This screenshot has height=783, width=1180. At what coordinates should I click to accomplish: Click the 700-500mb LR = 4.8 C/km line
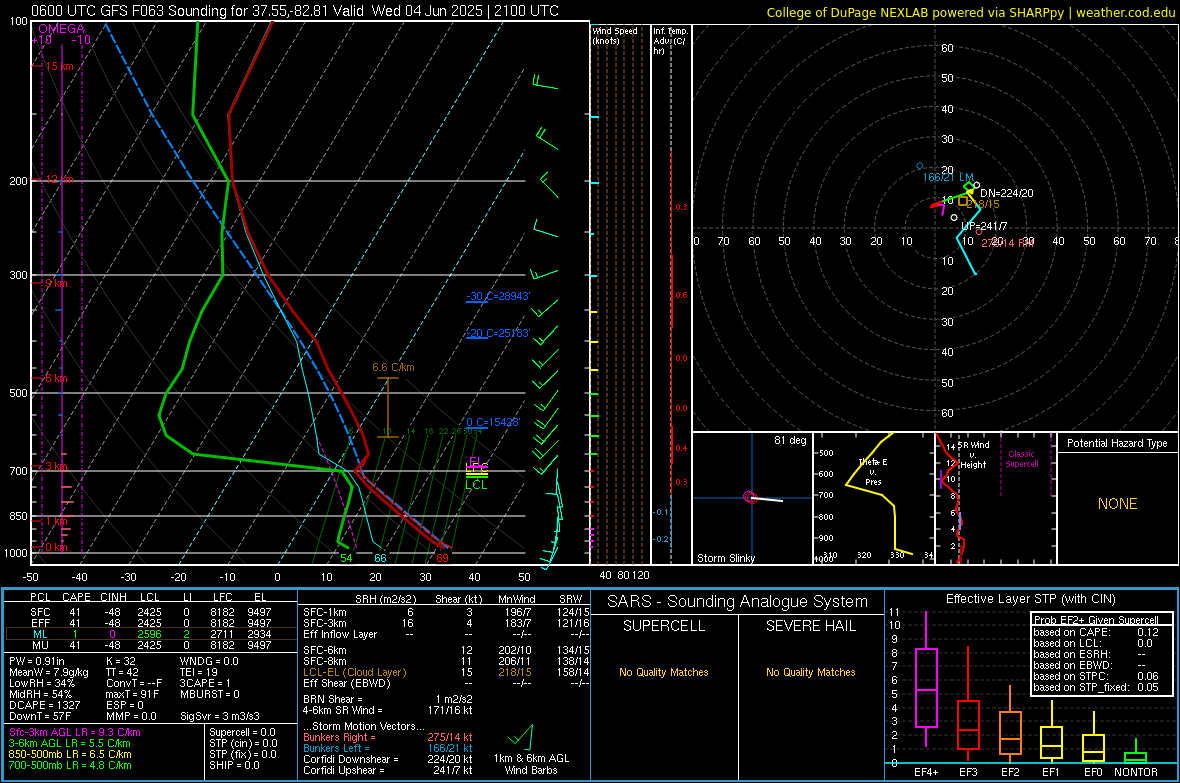70,765
